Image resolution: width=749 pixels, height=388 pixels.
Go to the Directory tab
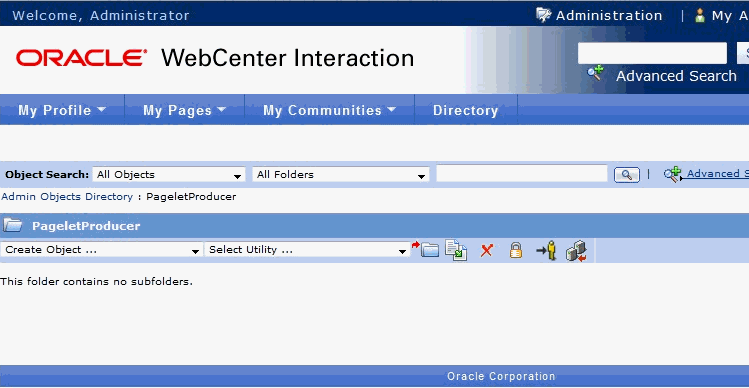coord(466,110)
